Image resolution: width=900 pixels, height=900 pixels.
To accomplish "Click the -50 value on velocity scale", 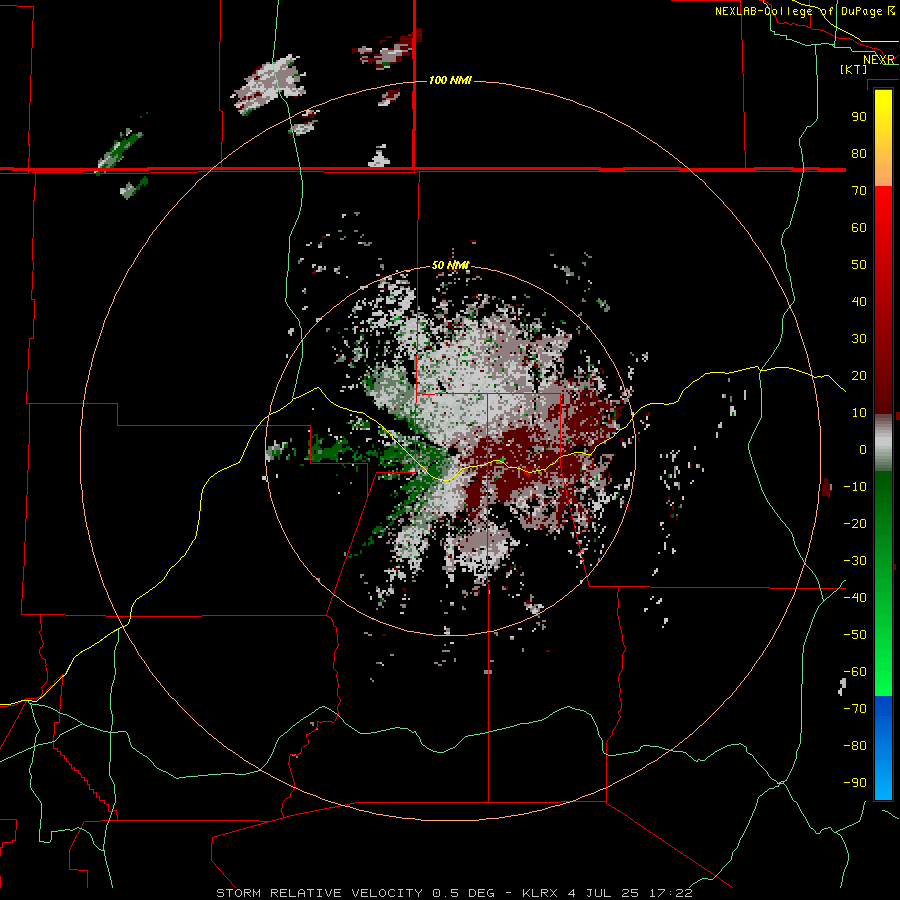I will click(855, 635).
